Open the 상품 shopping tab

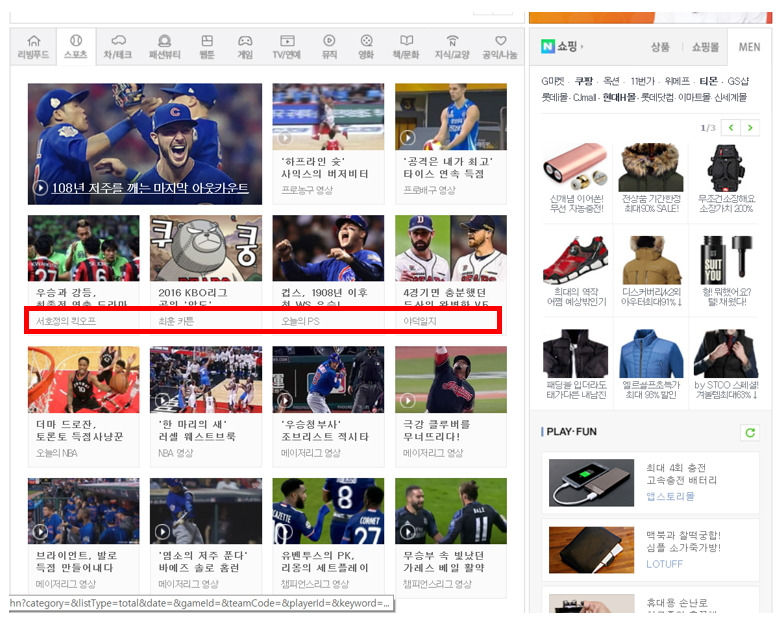[x=660, y=47]
